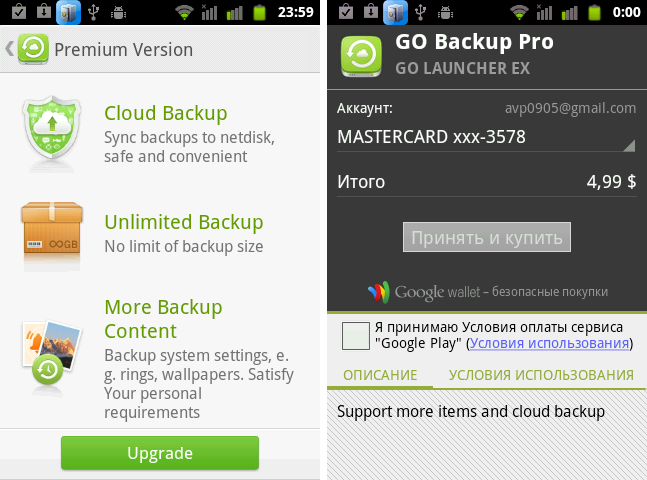Screen dimensions: 647x480
Task: Open the Условия использования link
Action: (x=549, y=343)
